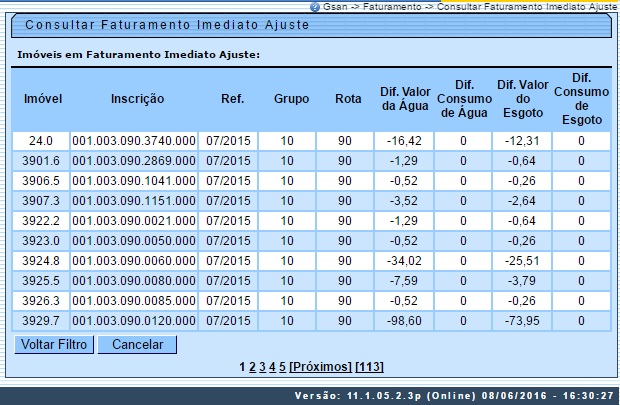This screenshot has height=405, width=620.
Task: Select inscription 001.003.090.1041.000
Action: point(134,181)
